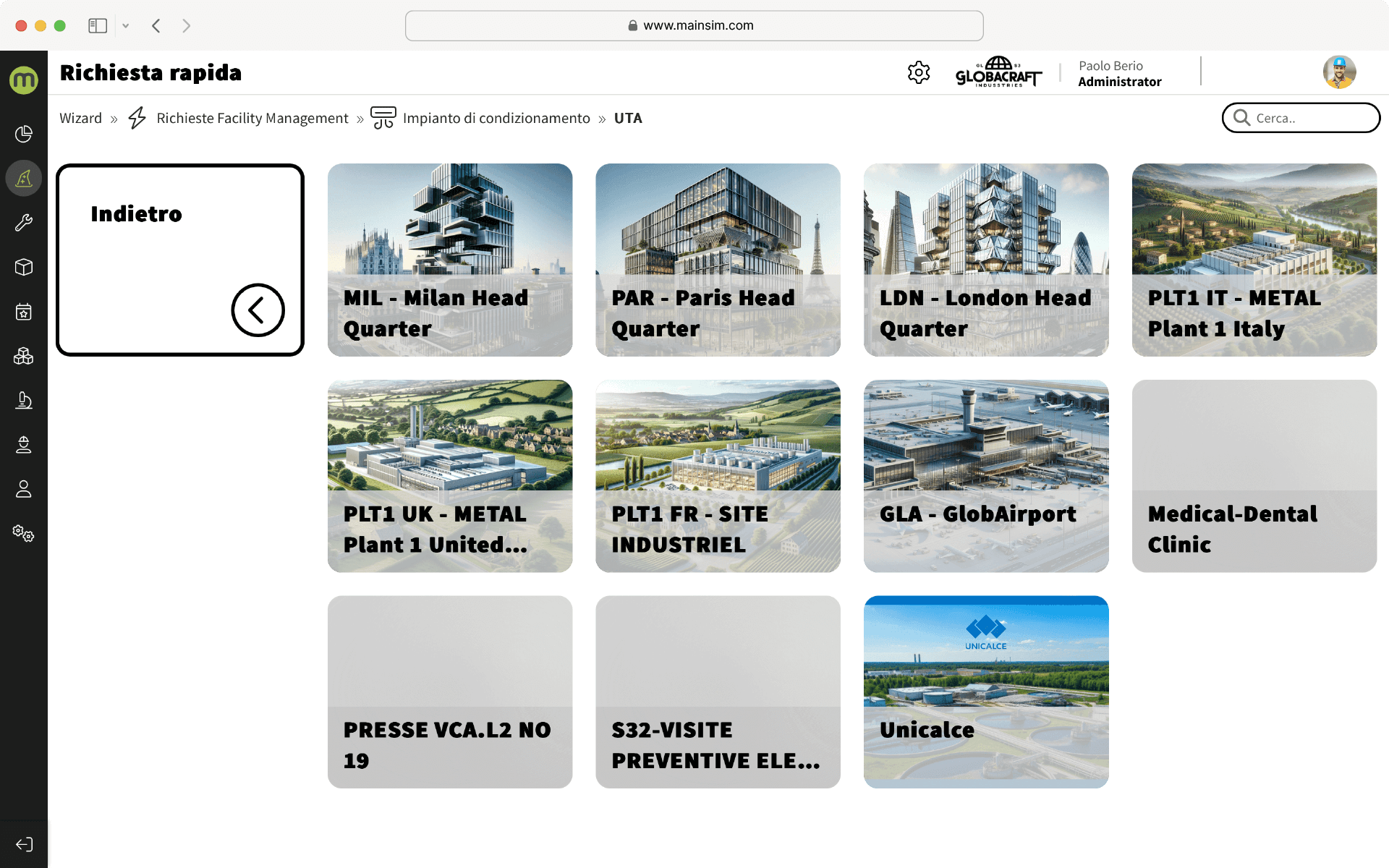Open the user avatar picture
Image resolution: width=1389 pixels, height=868 pixels.
click(x=1339, y=72)
